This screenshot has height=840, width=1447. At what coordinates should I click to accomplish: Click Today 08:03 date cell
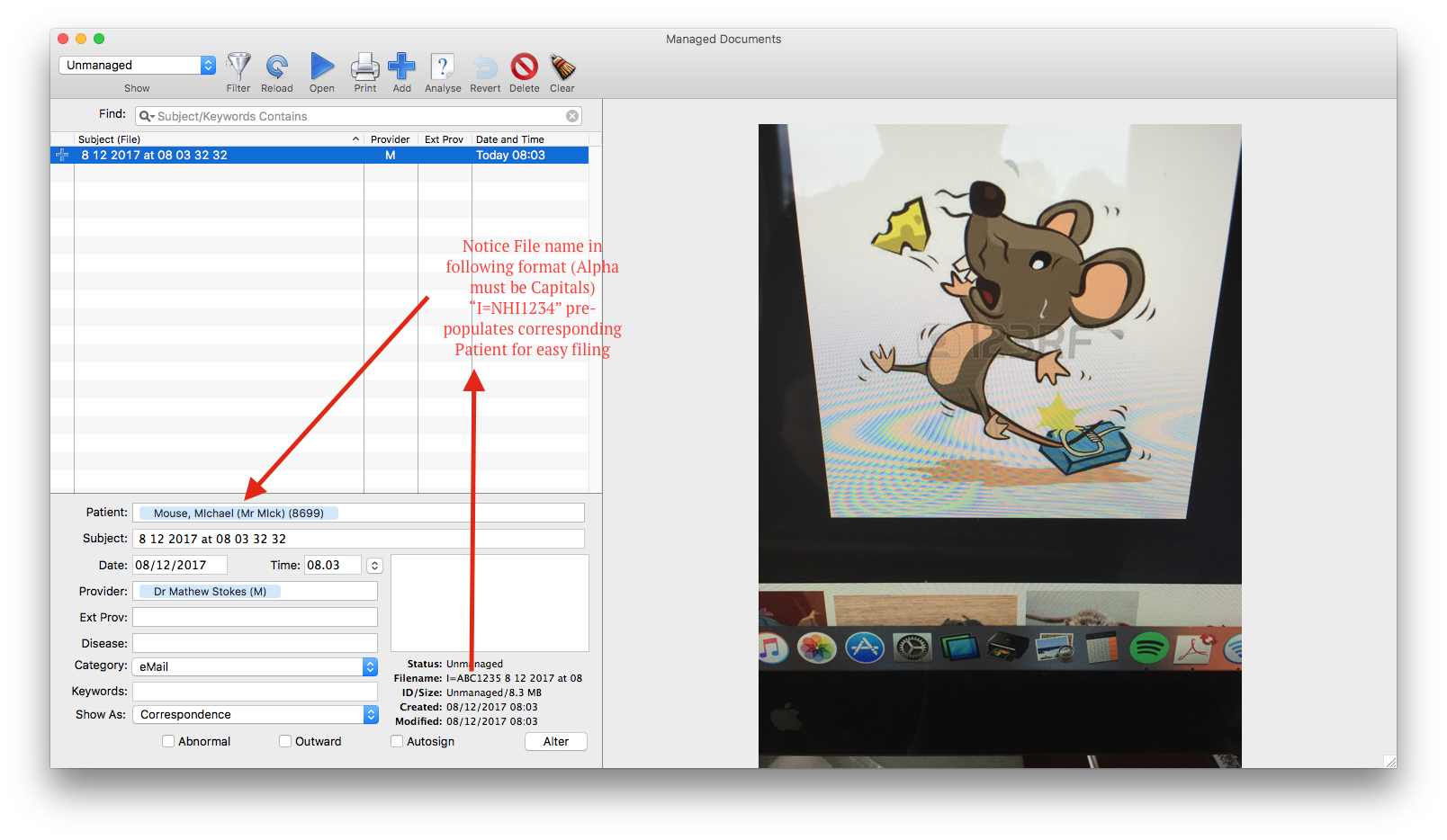coord(510,155)
